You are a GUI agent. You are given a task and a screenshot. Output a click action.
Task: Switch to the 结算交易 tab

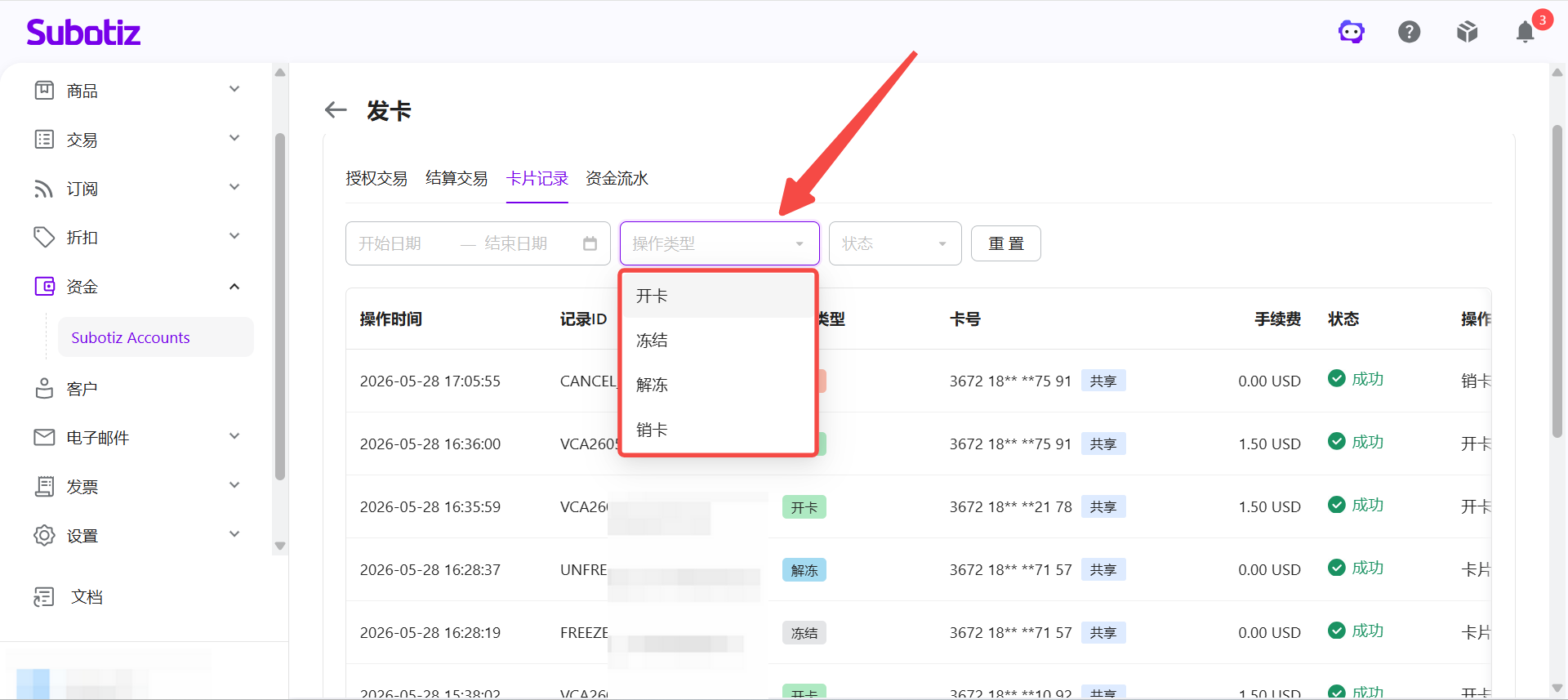(457, 178)
